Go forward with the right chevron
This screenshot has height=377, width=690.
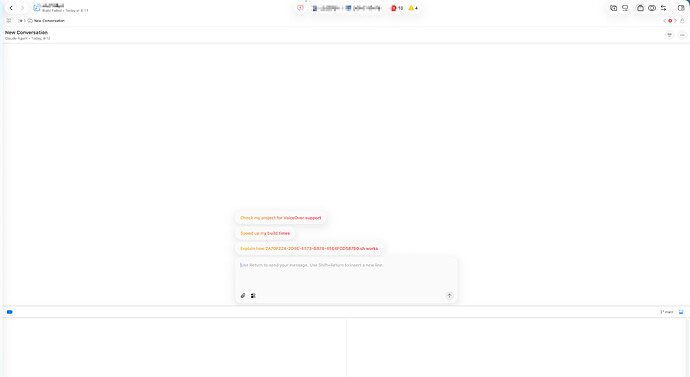click(22, 8)
